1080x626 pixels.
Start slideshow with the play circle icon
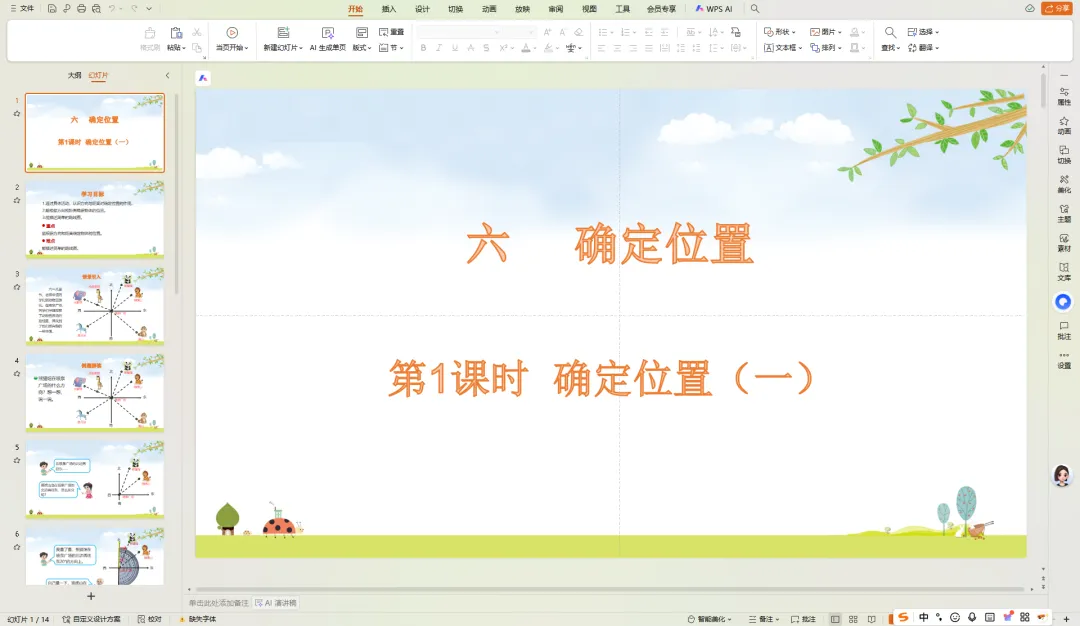tap(232, 32)
